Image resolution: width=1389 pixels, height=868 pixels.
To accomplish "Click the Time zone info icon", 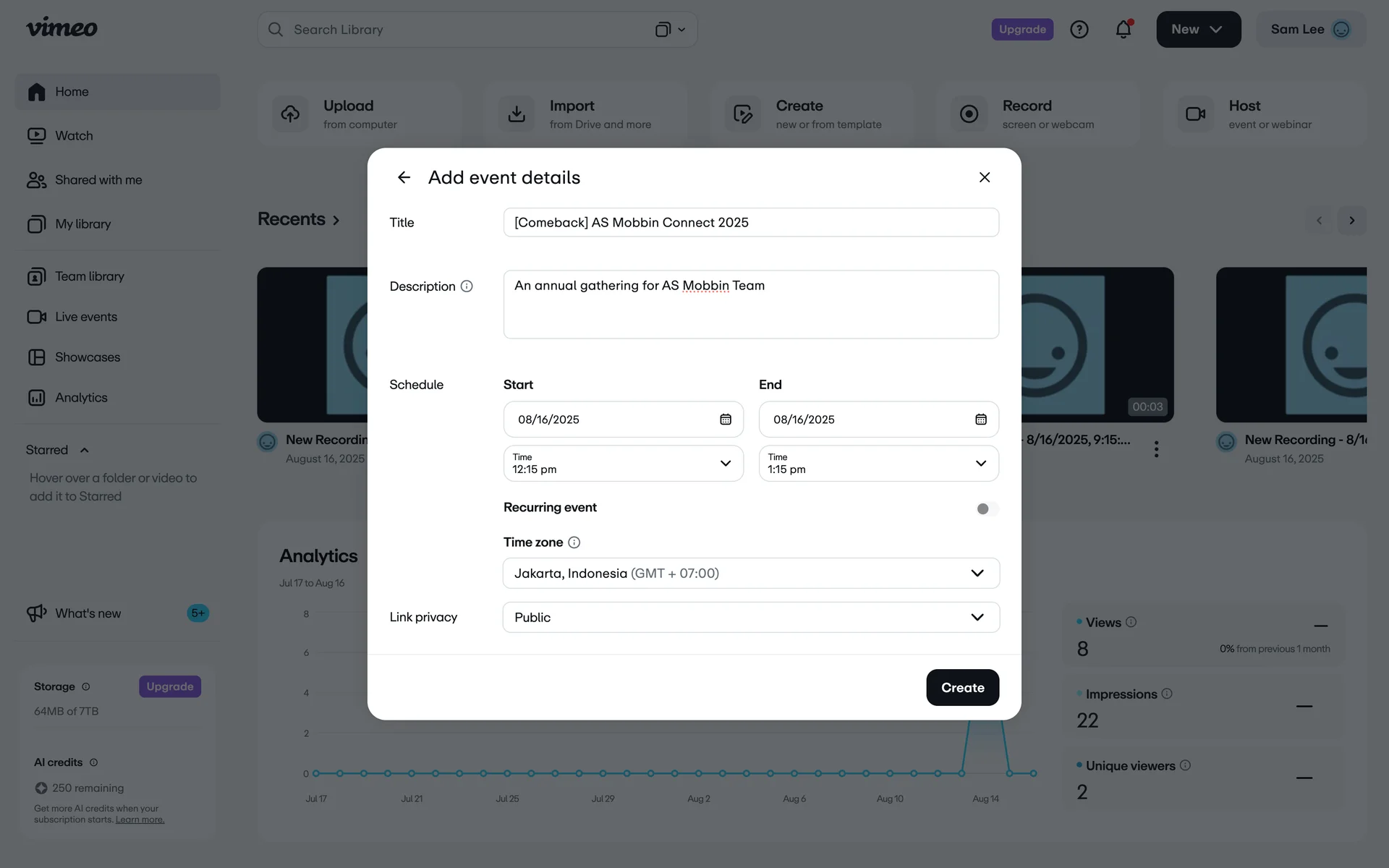I will click(574, 542).
